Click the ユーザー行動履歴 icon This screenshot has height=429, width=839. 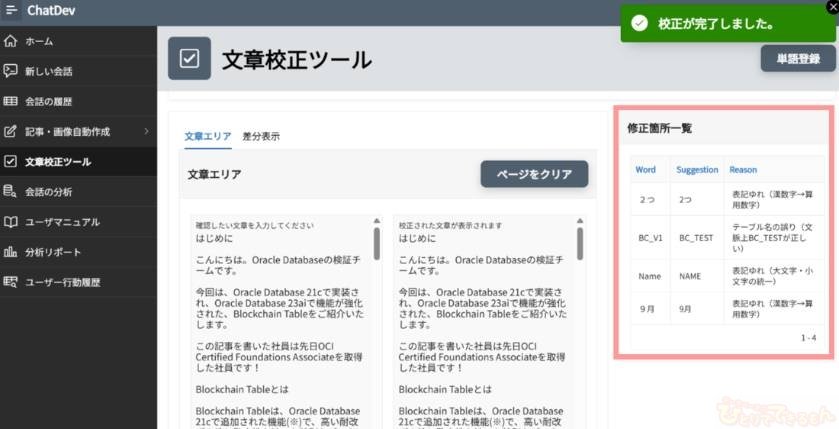pos(11,281)
